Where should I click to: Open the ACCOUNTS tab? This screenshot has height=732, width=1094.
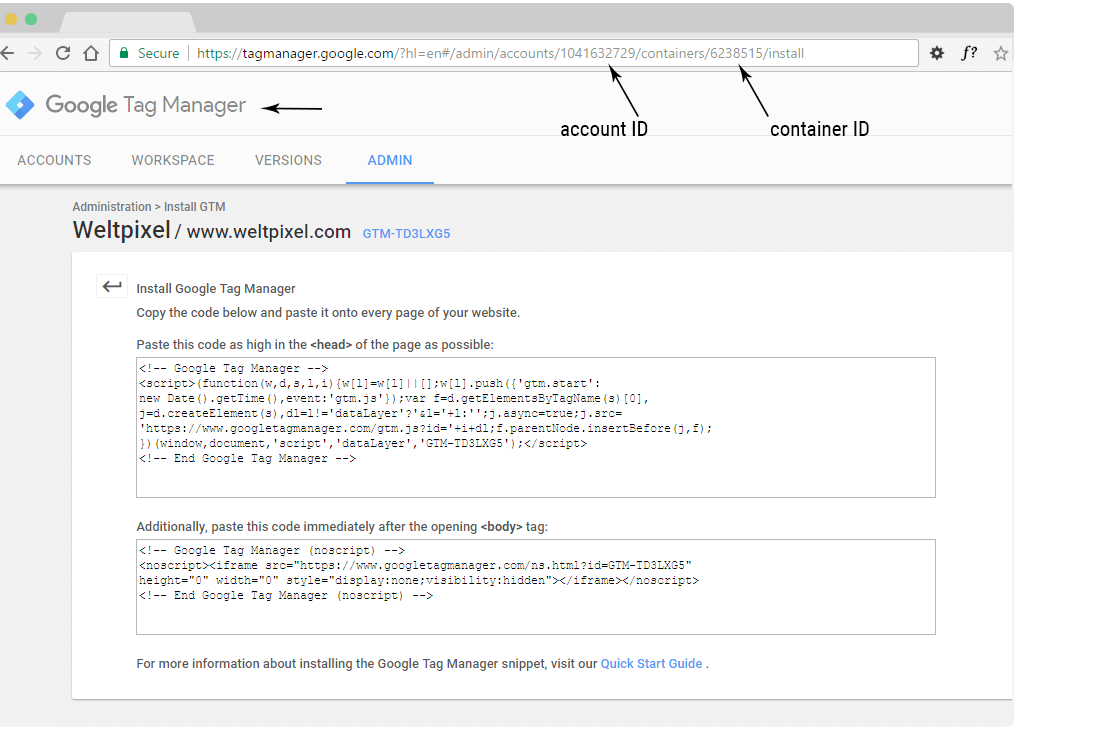tap(54, 160)
